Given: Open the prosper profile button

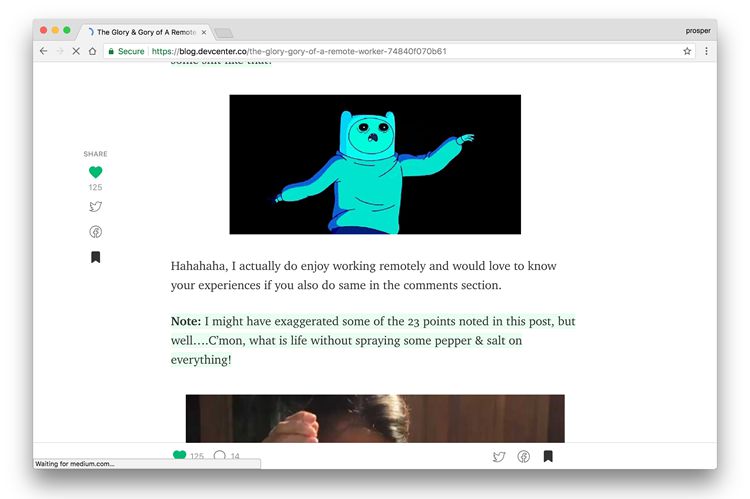Looking at the screenshot, I should point(697,30).
